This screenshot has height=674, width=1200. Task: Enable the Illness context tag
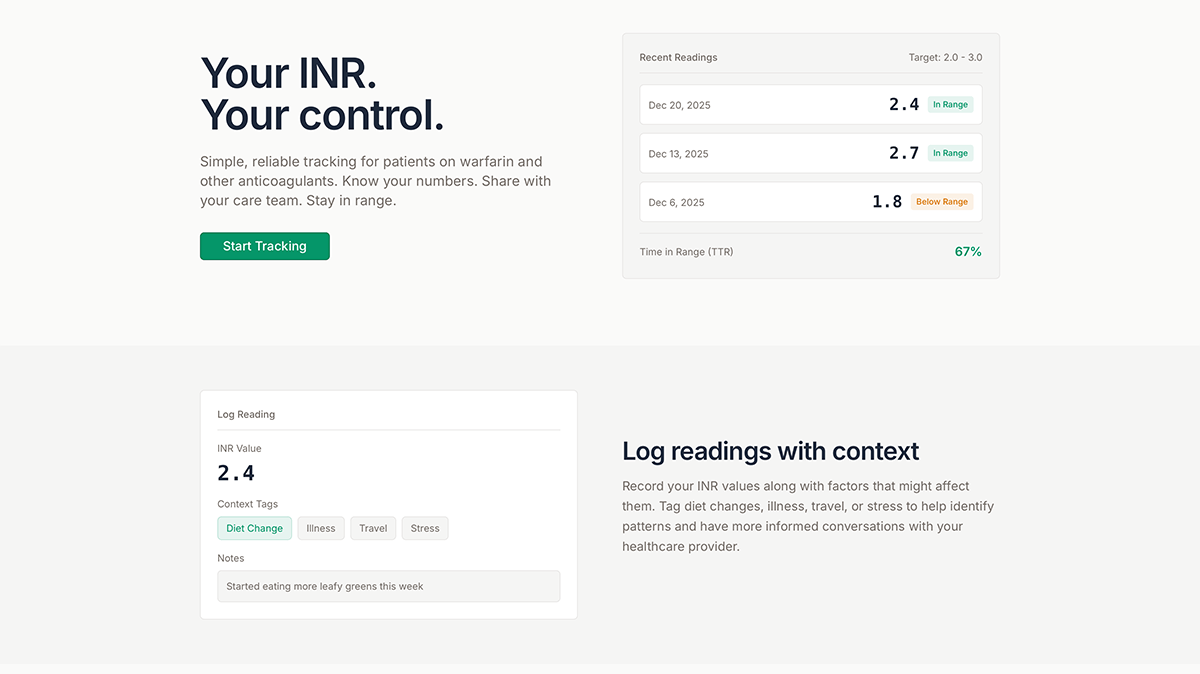321,528
